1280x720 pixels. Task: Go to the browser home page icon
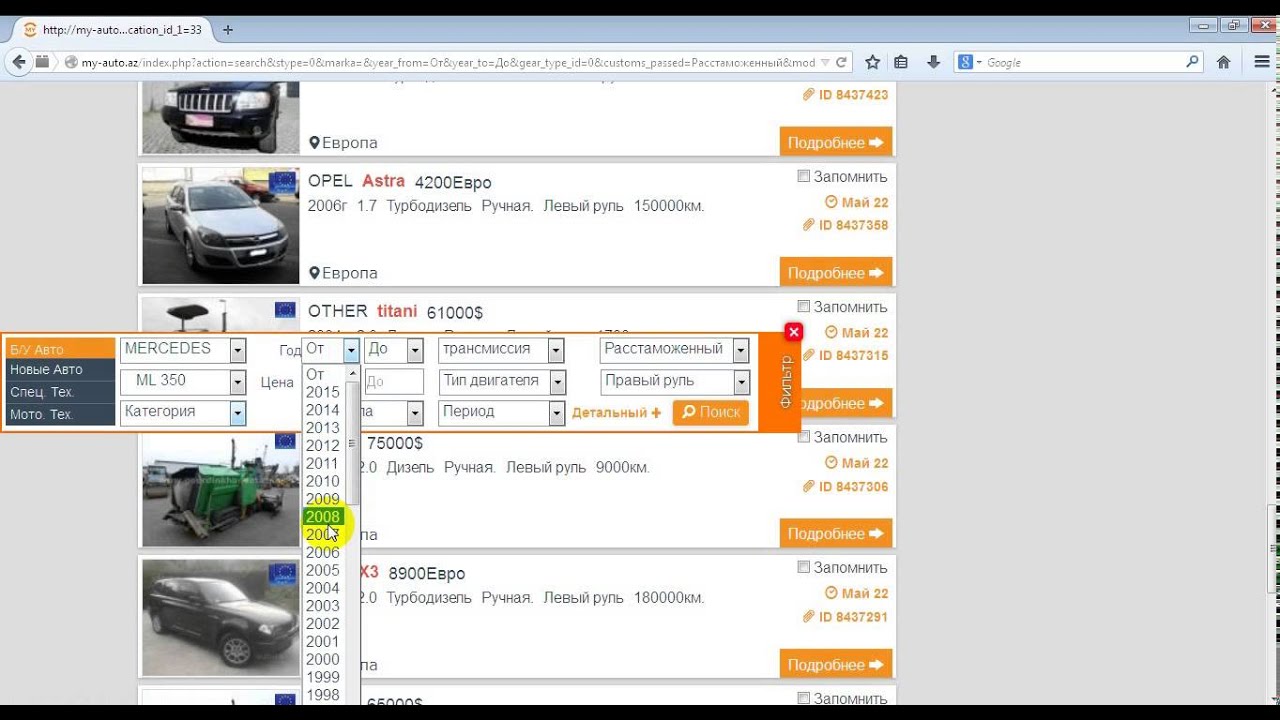(1223, 62)
